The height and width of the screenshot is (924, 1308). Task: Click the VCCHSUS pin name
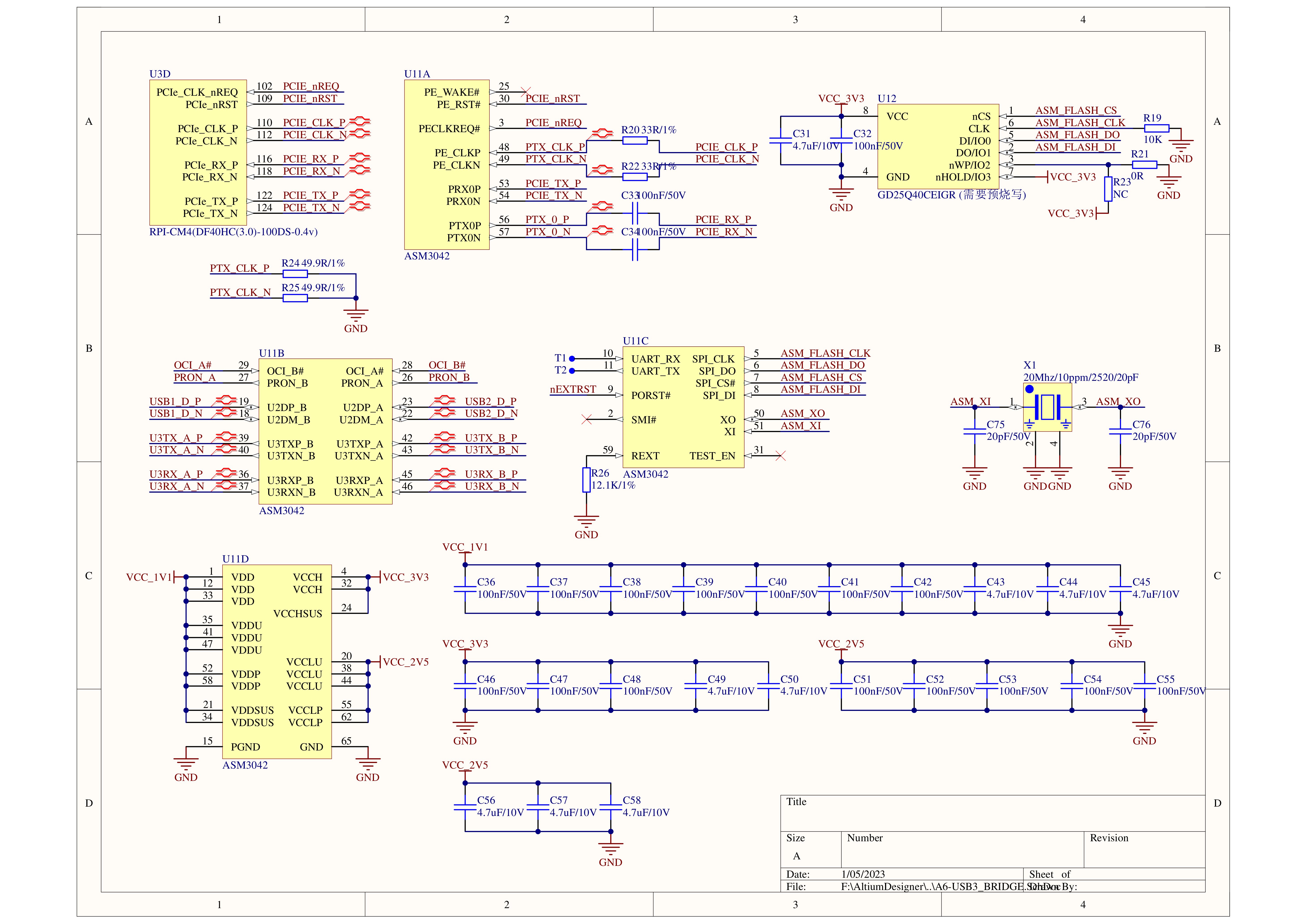(297, 614)
